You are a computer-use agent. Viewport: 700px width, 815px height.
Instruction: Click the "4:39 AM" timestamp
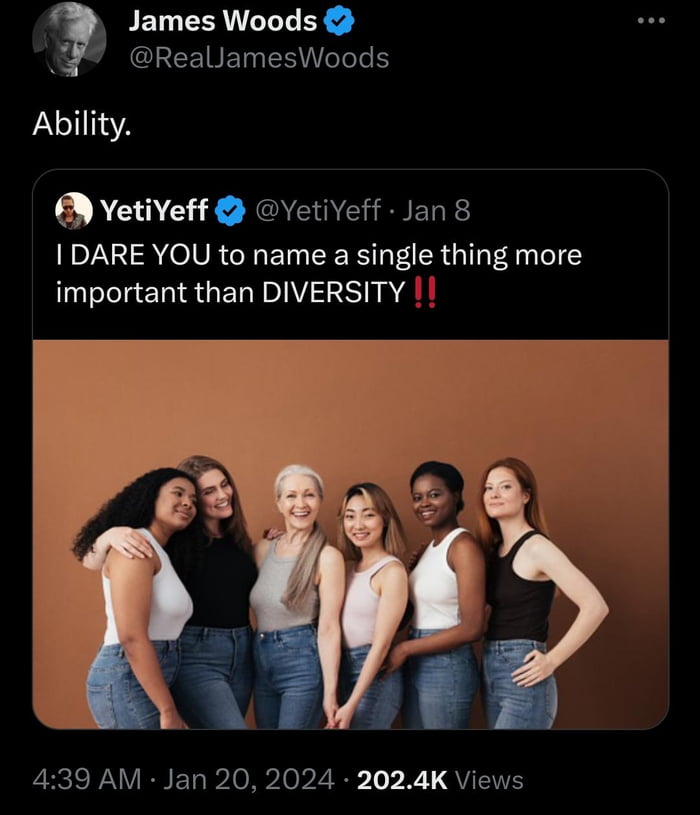[x=86, y=779]
